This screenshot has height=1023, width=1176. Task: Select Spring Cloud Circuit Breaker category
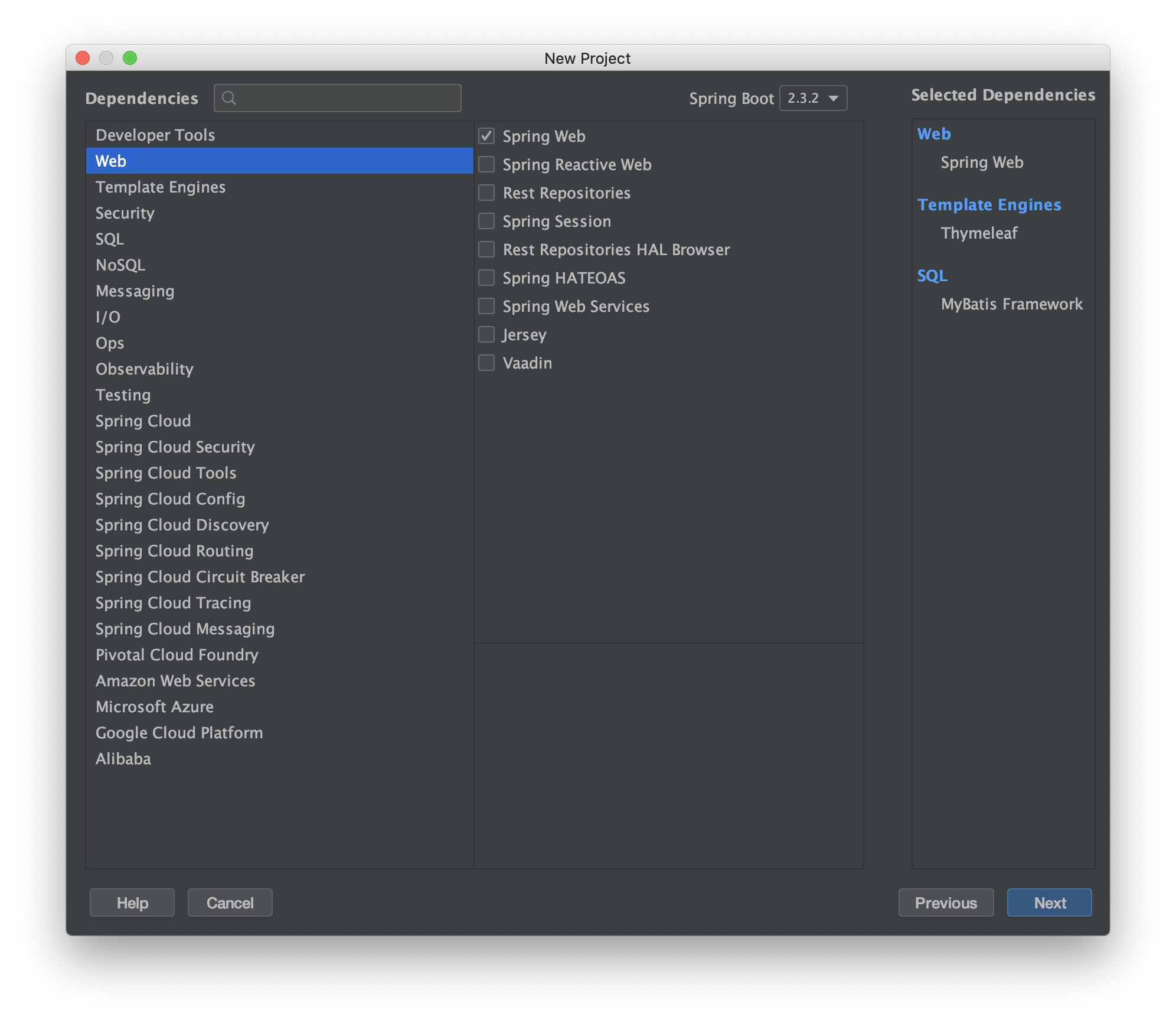(x=279, y=576)
